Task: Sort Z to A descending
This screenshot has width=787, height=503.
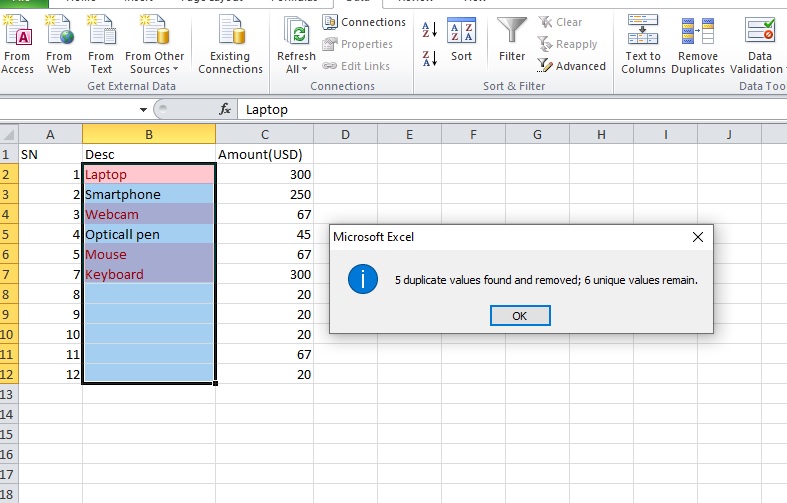Action: point(430,58)
